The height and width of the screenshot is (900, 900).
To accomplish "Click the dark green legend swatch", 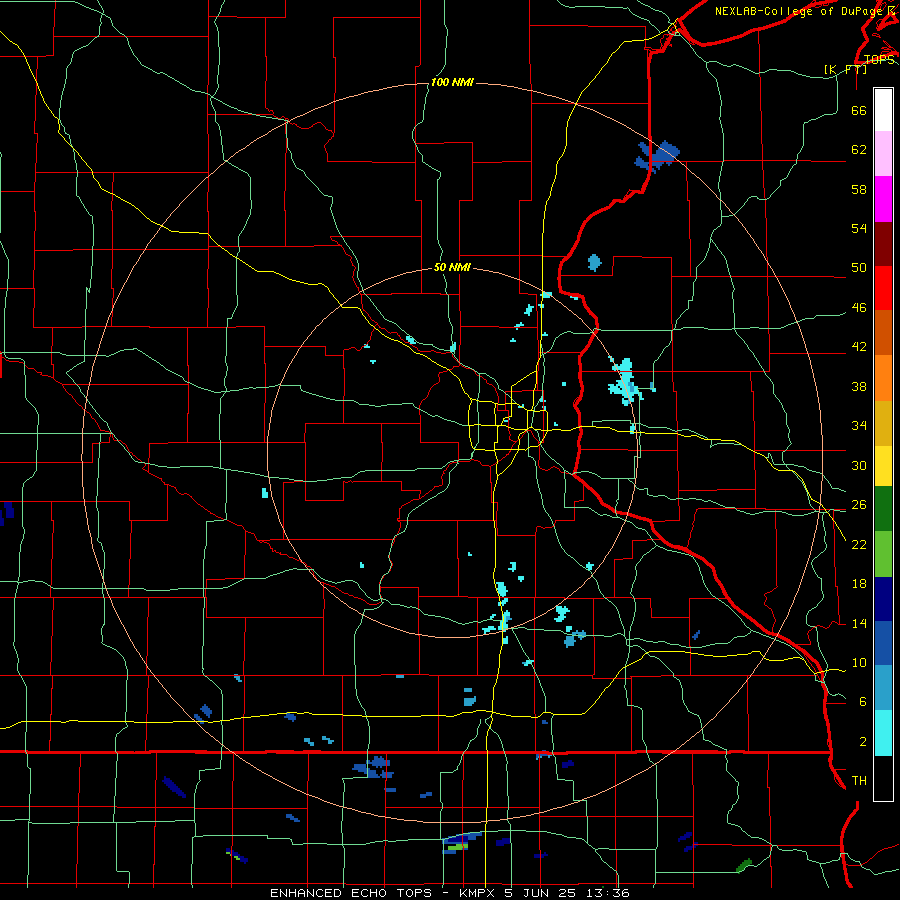I will (883, 509).
